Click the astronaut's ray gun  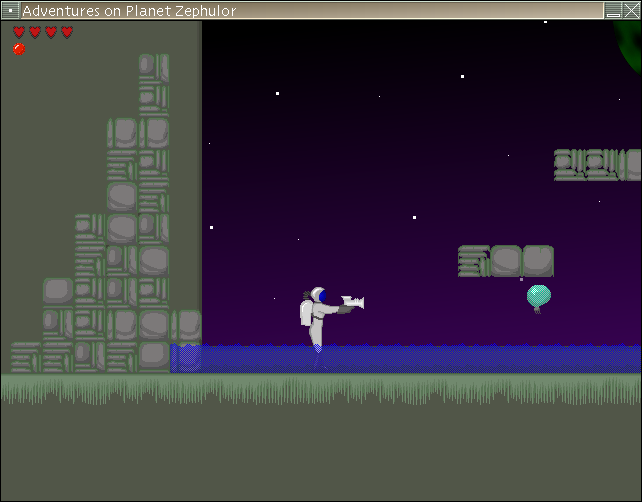353,302
